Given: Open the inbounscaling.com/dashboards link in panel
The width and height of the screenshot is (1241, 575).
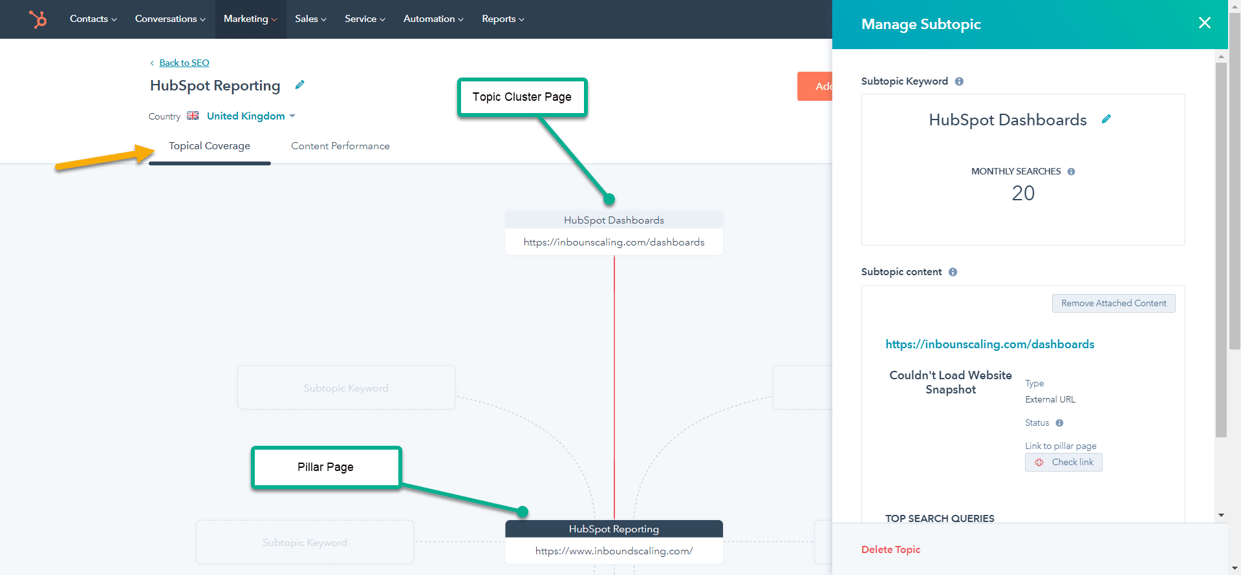Looking at the screenshot, I should 989,344.
